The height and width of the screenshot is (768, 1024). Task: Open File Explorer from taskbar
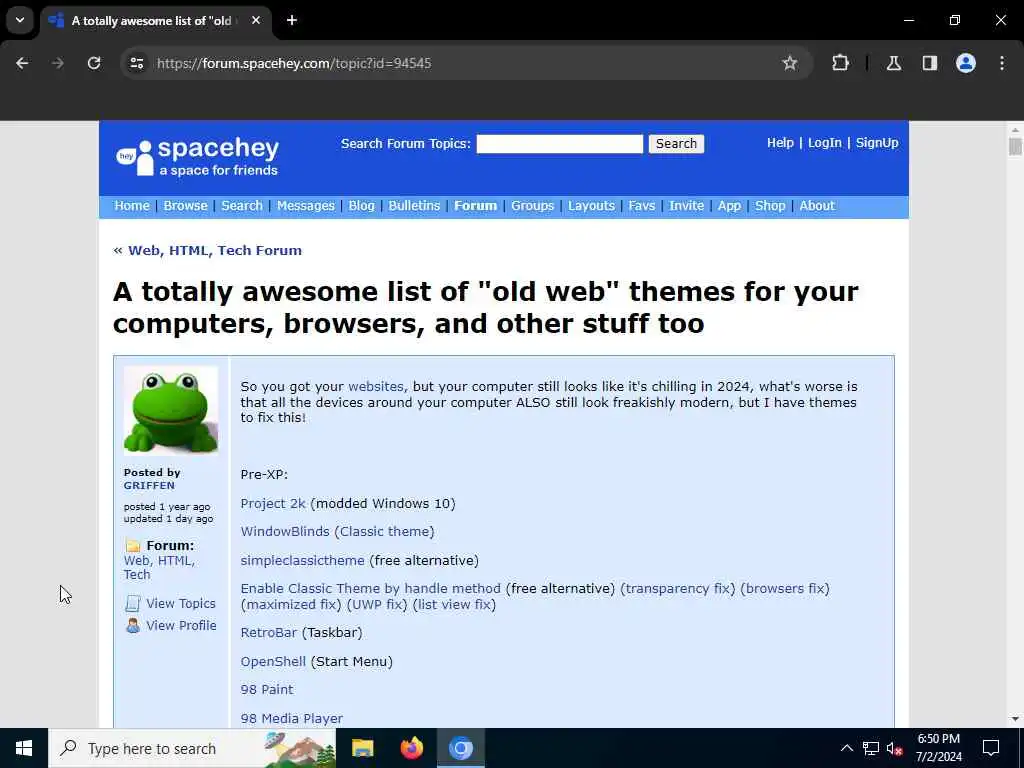[x=362, y=748]
